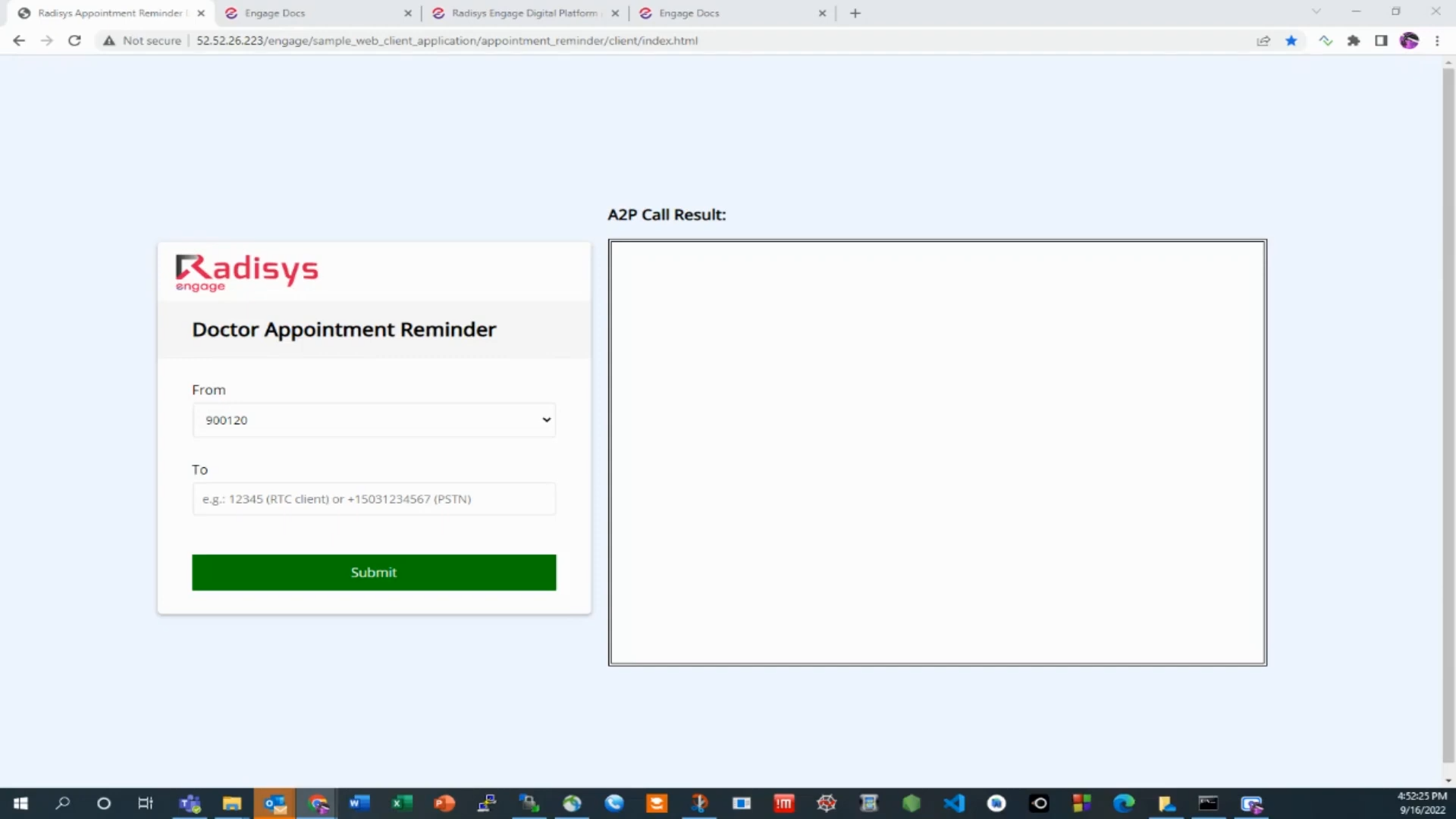Click the To input field
1456x819 pixels.
point(373,499)
